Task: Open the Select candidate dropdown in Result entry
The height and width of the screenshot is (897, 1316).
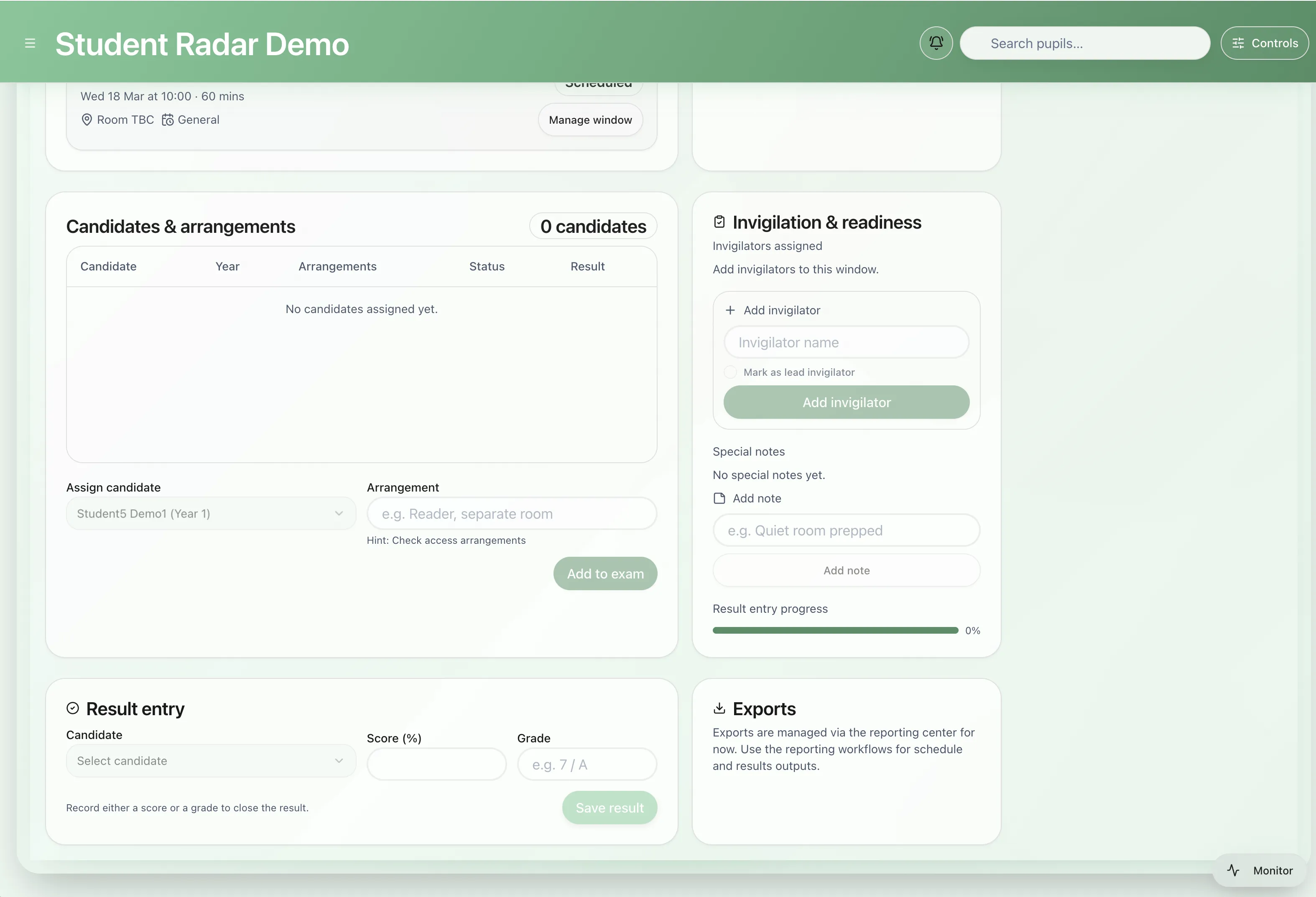Action: pos(211,760)
